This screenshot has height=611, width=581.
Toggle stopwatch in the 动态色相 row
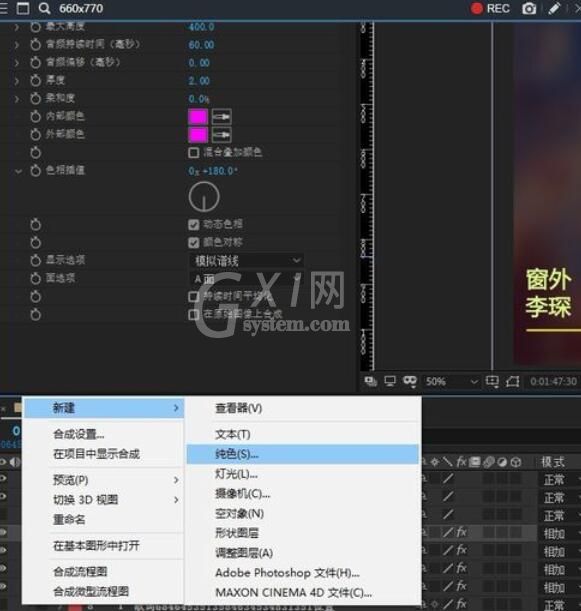pyautogui.click(x=35, y=225)
